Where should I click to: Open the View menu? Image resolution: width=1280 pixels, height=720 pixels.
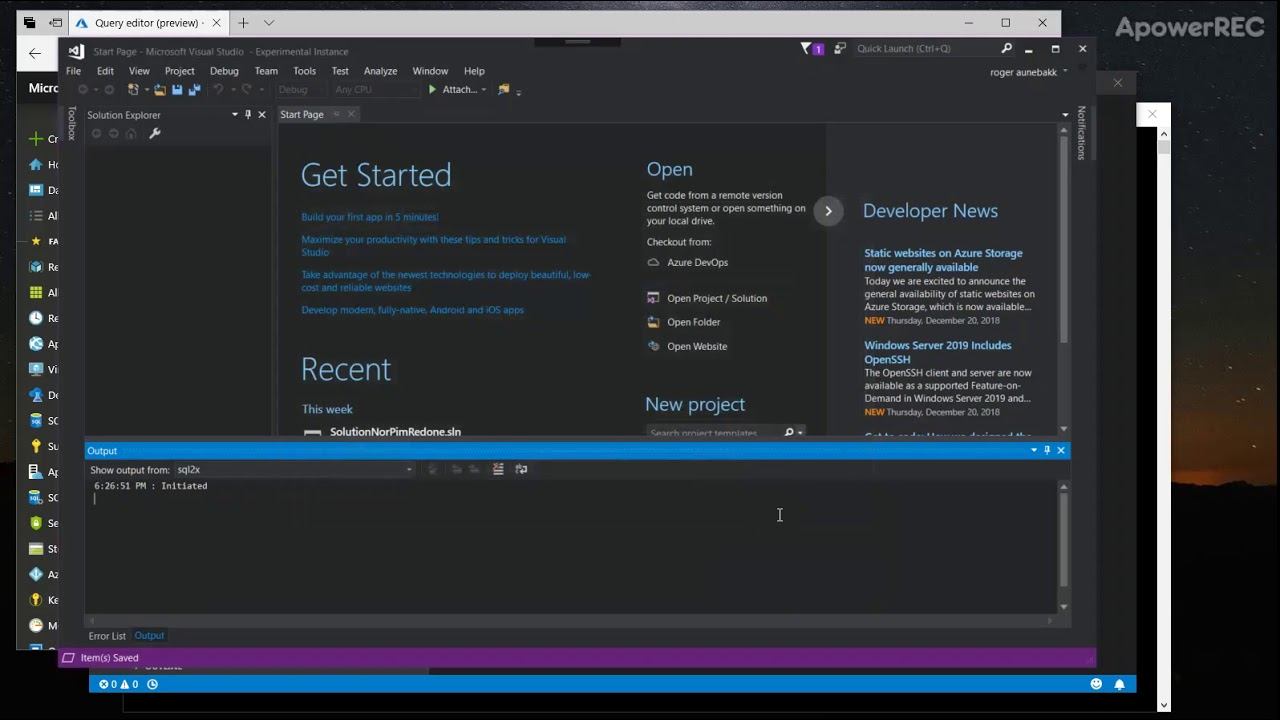[x=139, y=71]
